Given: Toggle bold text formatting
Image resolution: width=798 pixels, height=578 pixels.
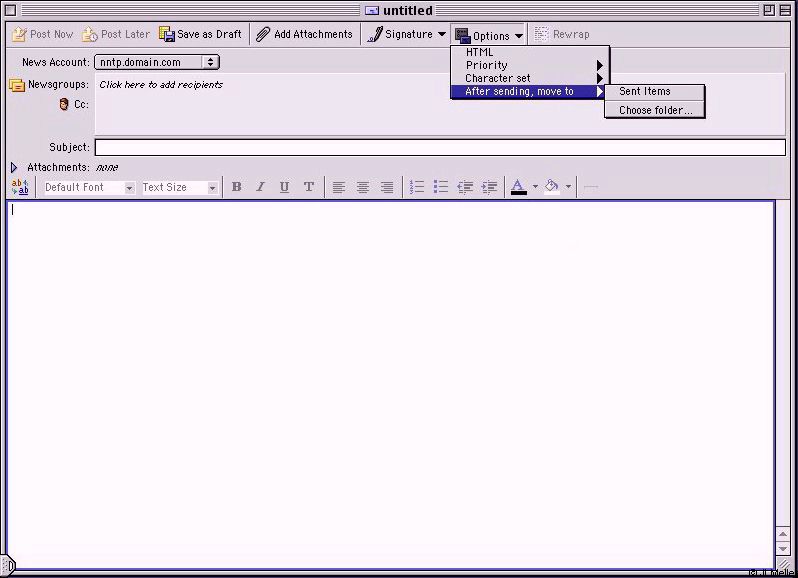Looking at the screenshot, I should click(x=237, y=187).
